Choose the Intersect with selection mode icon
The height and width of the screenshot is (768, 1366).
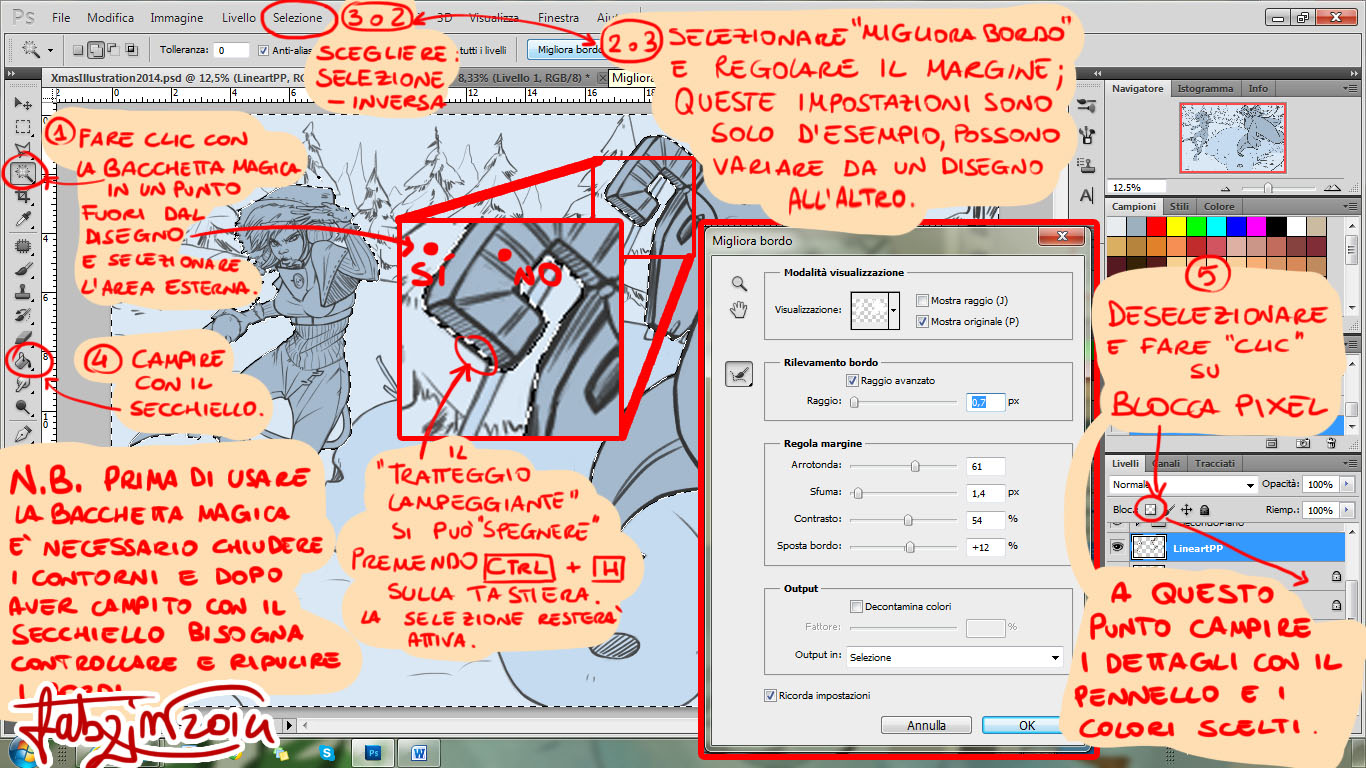coord(130,49)
